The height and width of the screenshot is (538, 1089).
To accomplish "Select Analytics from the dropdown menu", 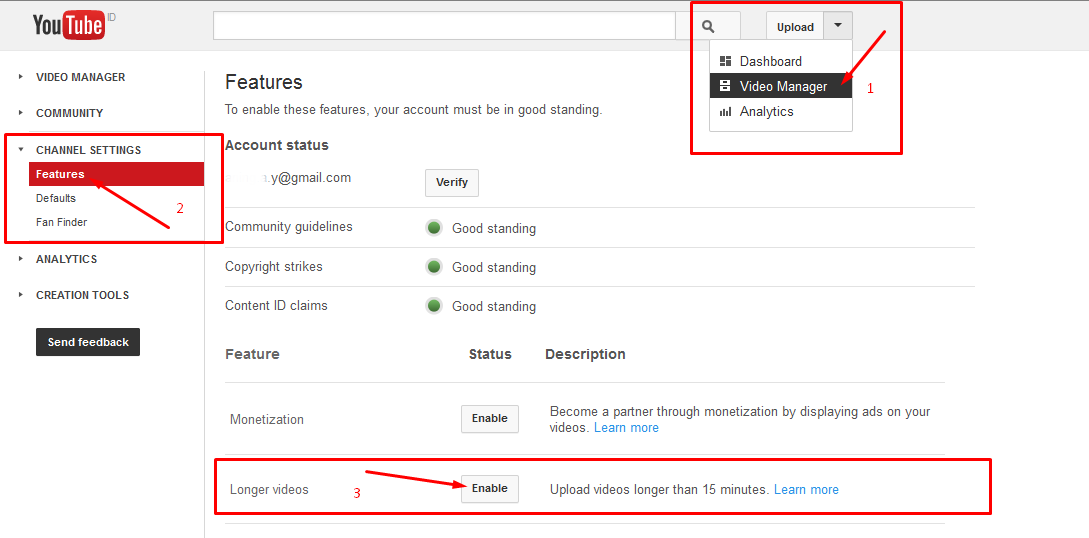I will tap(781, 111).
